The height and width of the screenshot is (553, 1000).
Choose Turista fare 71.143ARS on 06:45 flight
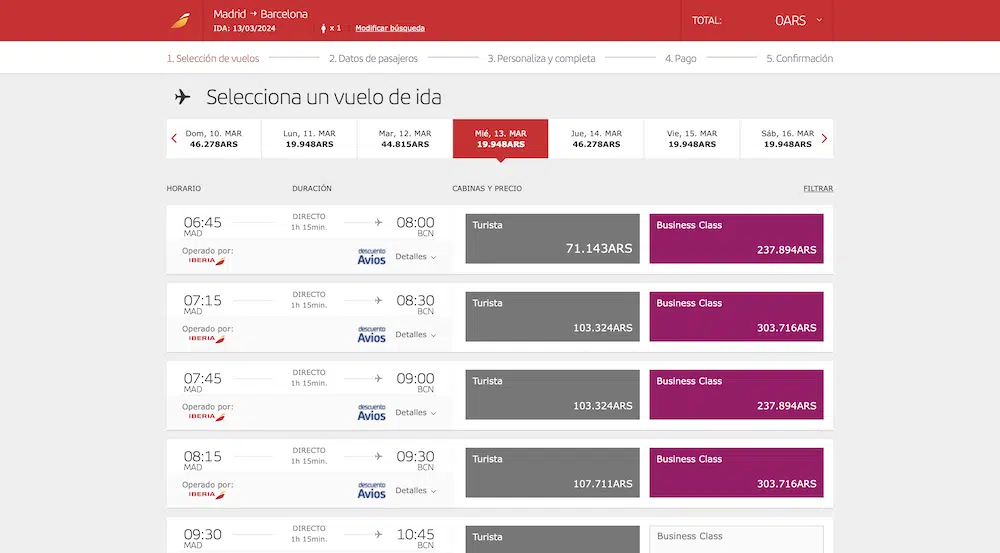tap(552, 239)
